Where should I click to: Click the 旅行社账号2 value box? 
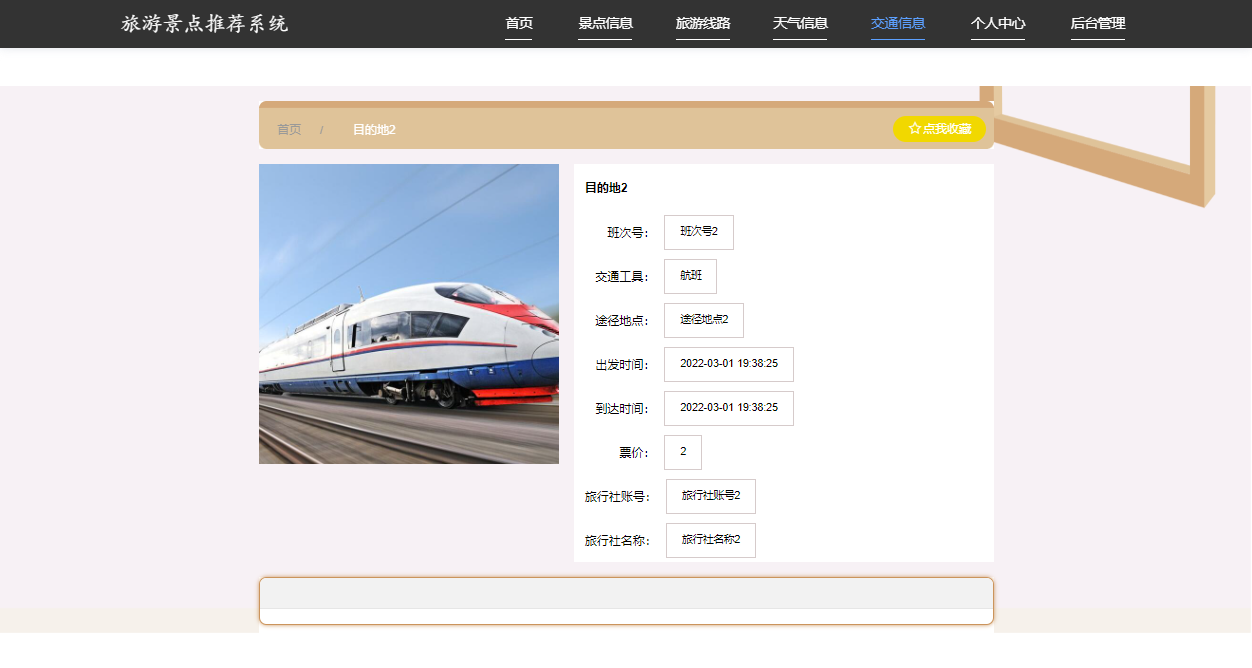click(711, 496)
